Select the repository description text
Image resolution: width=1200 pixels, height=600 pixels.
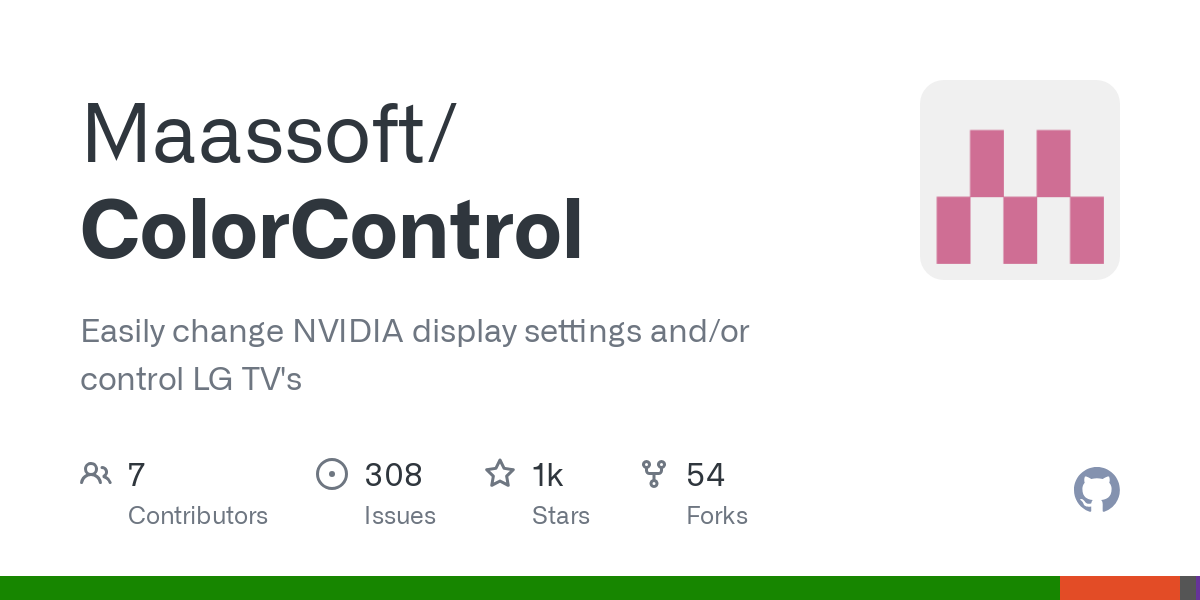click(x=415, y=355)
